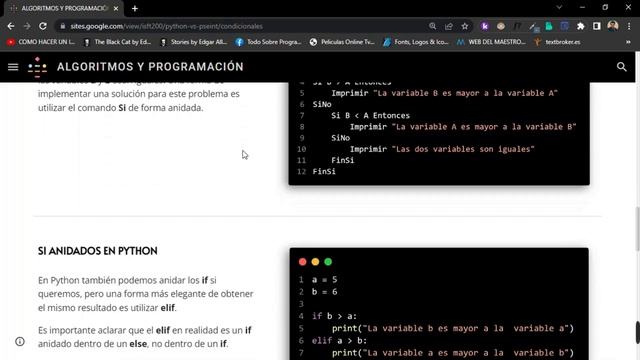Image resolution: width=640 pixels, height=360 pixels.
Task: Open the Chrome profile avatar
Action: [613, 26]
